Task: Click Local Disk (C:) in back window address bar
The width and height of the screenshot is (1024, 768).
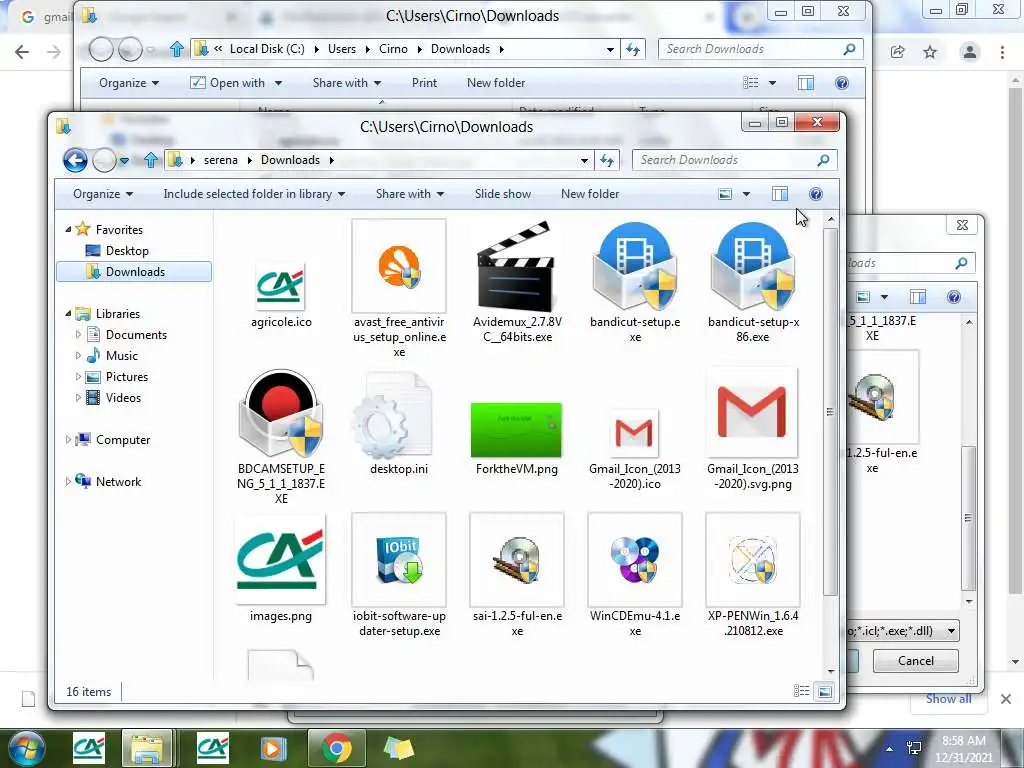Action: pyautogui.click(x=267, y=49)
